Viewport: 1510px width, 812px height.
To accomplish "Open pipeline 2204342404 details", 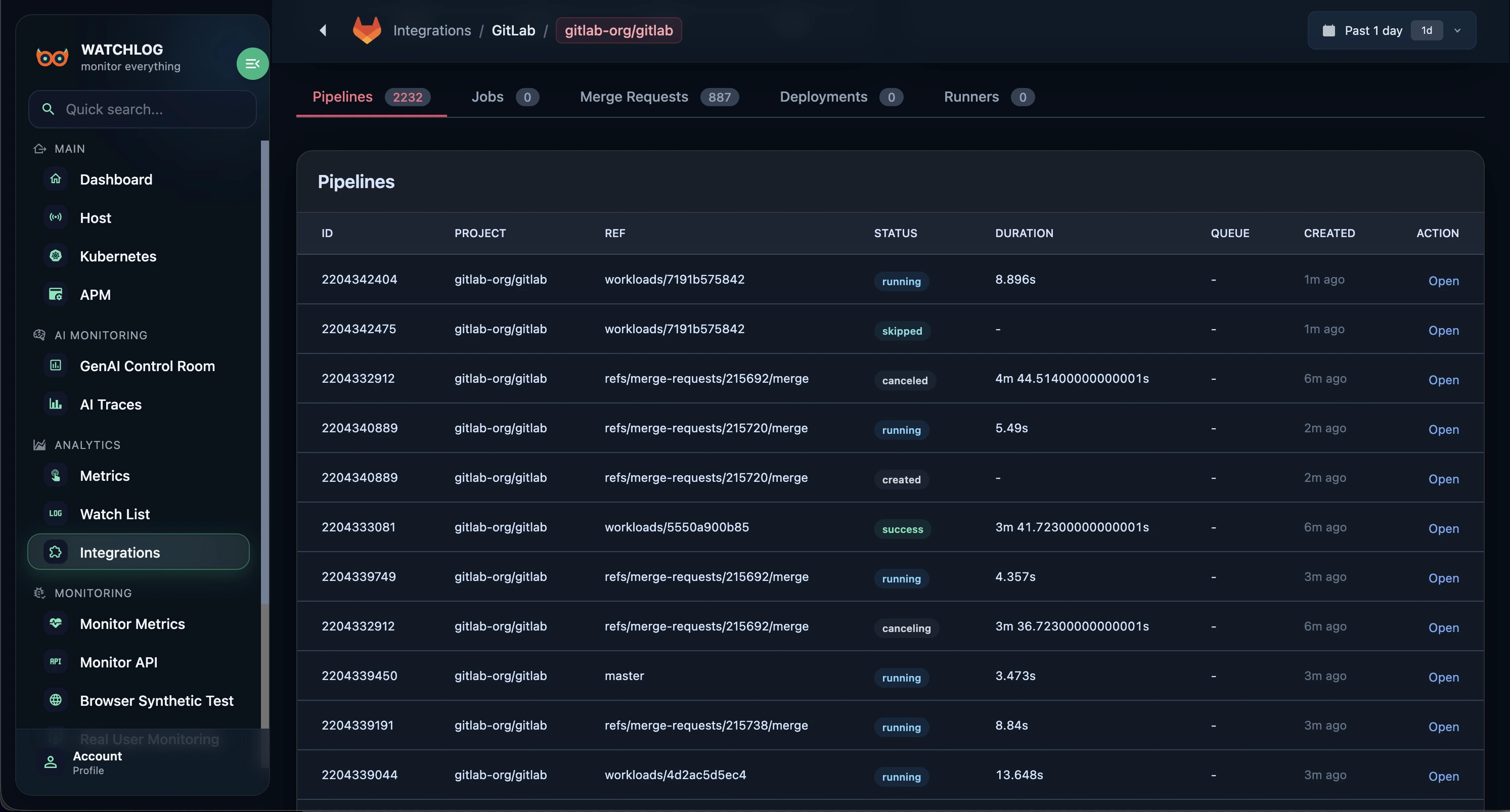I will click(x=1443, y=281).
